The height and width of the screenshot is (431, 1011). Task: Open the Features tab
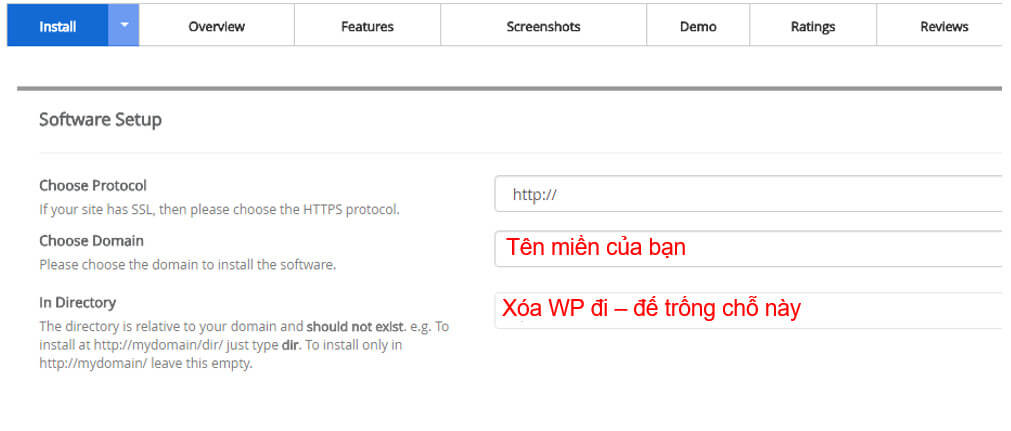click(367, 26)
